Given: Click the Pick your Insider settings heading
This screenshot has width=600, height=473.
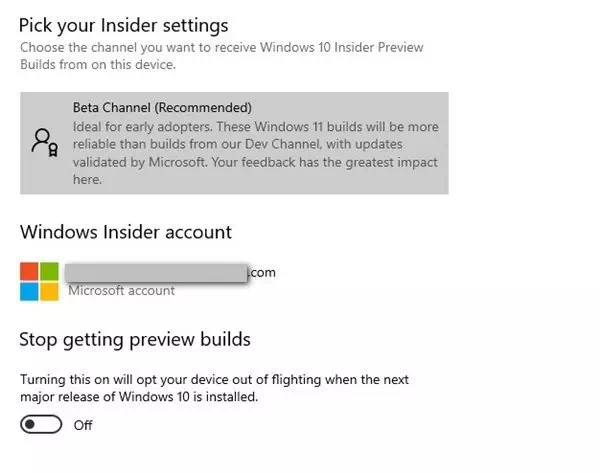Looking at the screenshot, I should click(x=124, y=26).
